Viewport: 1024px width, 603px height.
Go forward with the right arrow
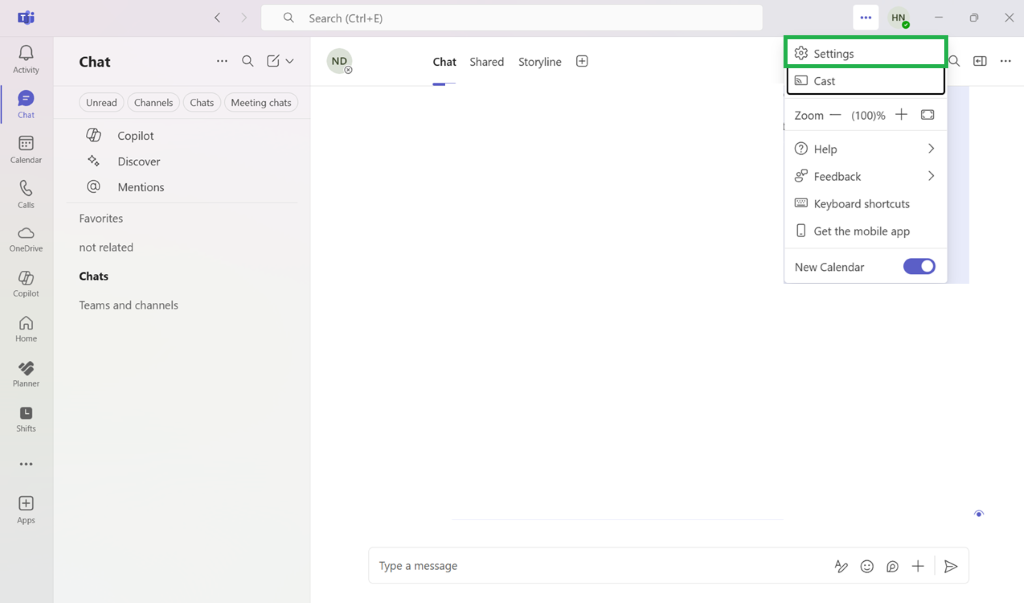point(244,18)
